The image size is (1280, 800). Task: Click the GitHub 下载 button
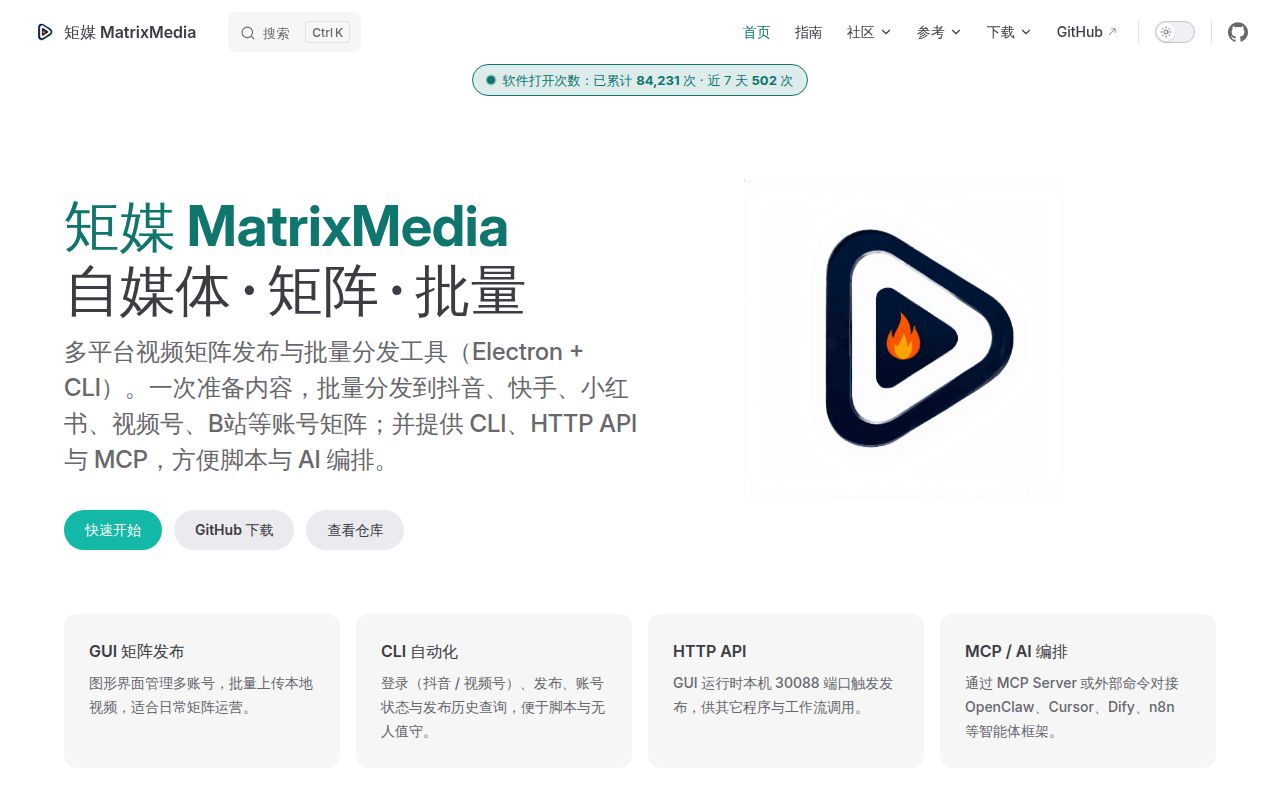click(234, 530)
